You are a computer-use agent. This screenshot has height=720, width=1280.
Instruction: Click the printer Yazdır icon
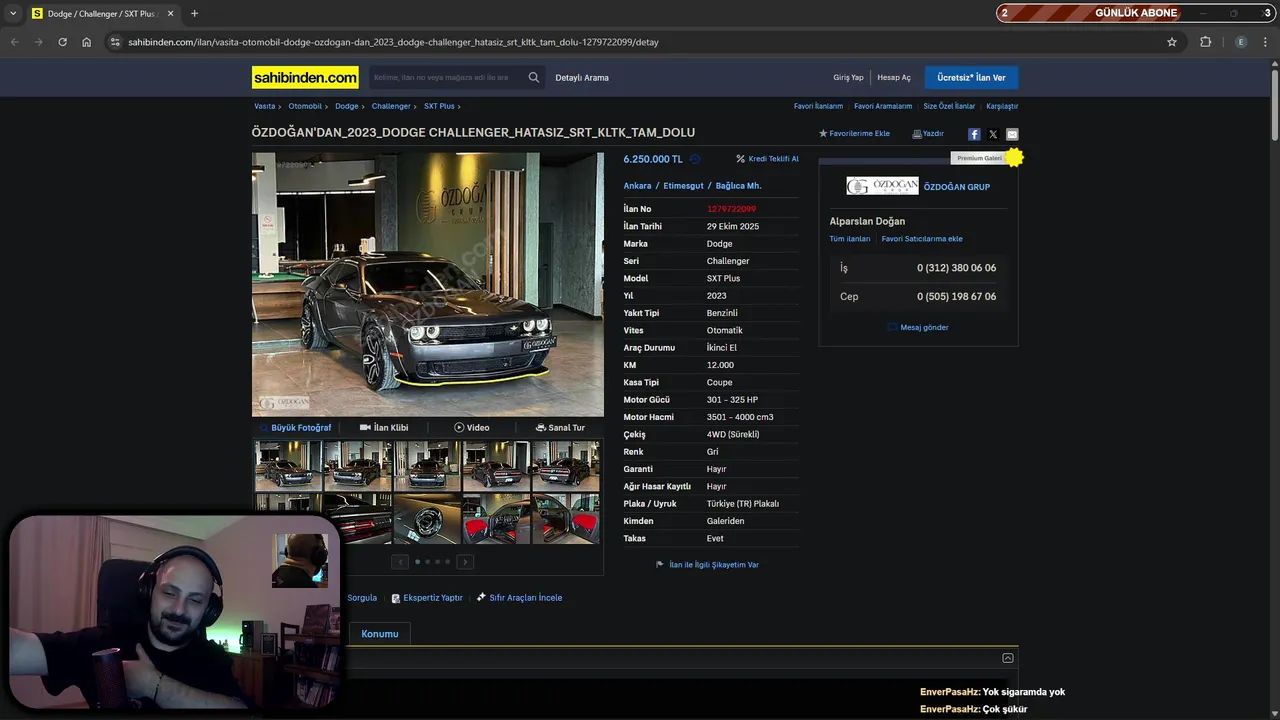tap(917, 134)
